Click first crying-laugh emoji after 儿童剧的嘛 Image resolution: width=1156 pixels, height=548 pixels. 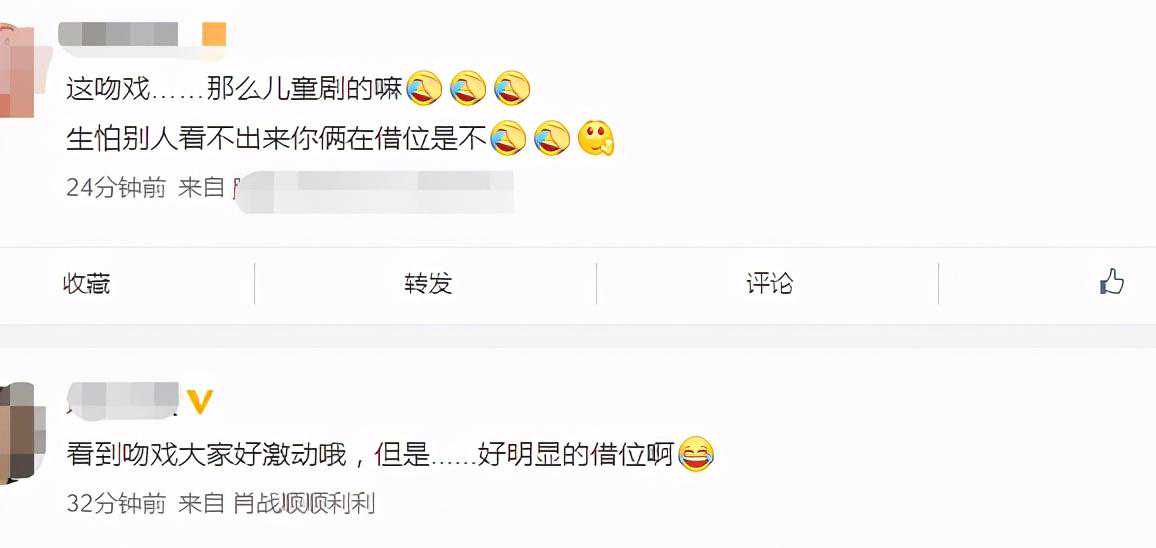(x=424, y=90)
